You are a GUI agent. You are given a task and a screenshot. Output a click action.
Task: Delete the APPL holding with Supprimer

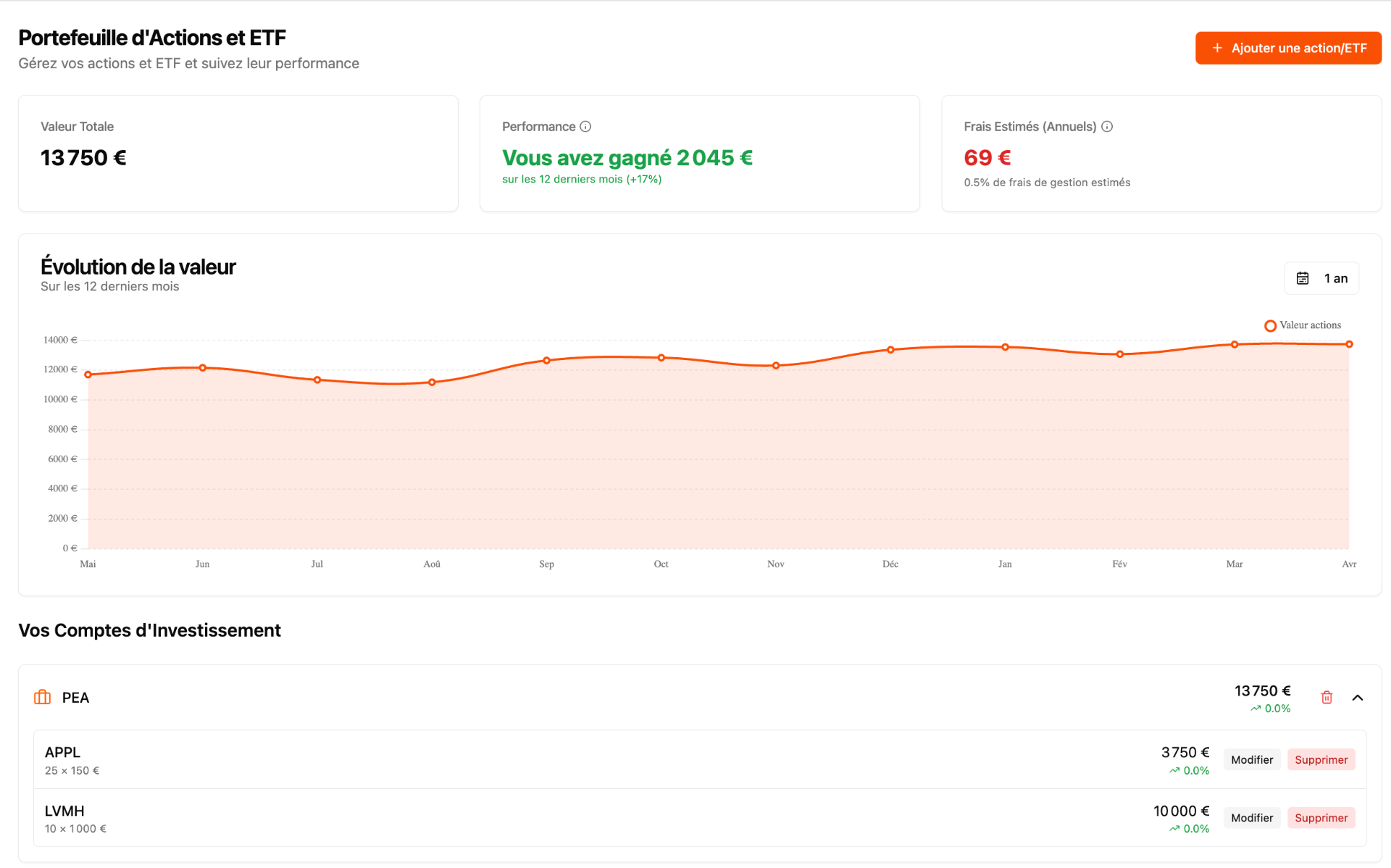1321,759
